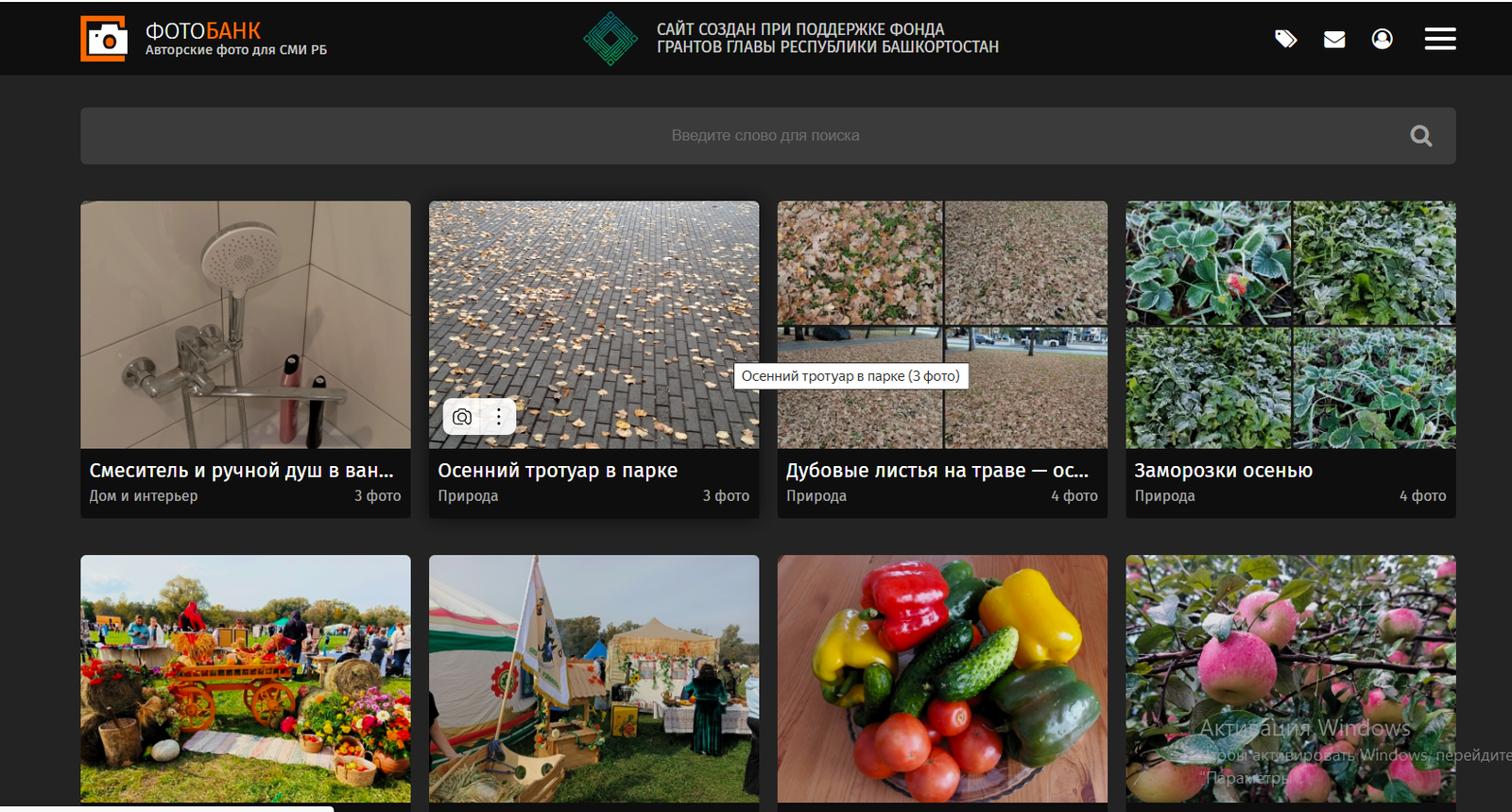Image resolution: width=1512 pixels, height=812 pixels.
Task: Select category «Дом и интерьер» under shower album
Action: click(144, 496)
